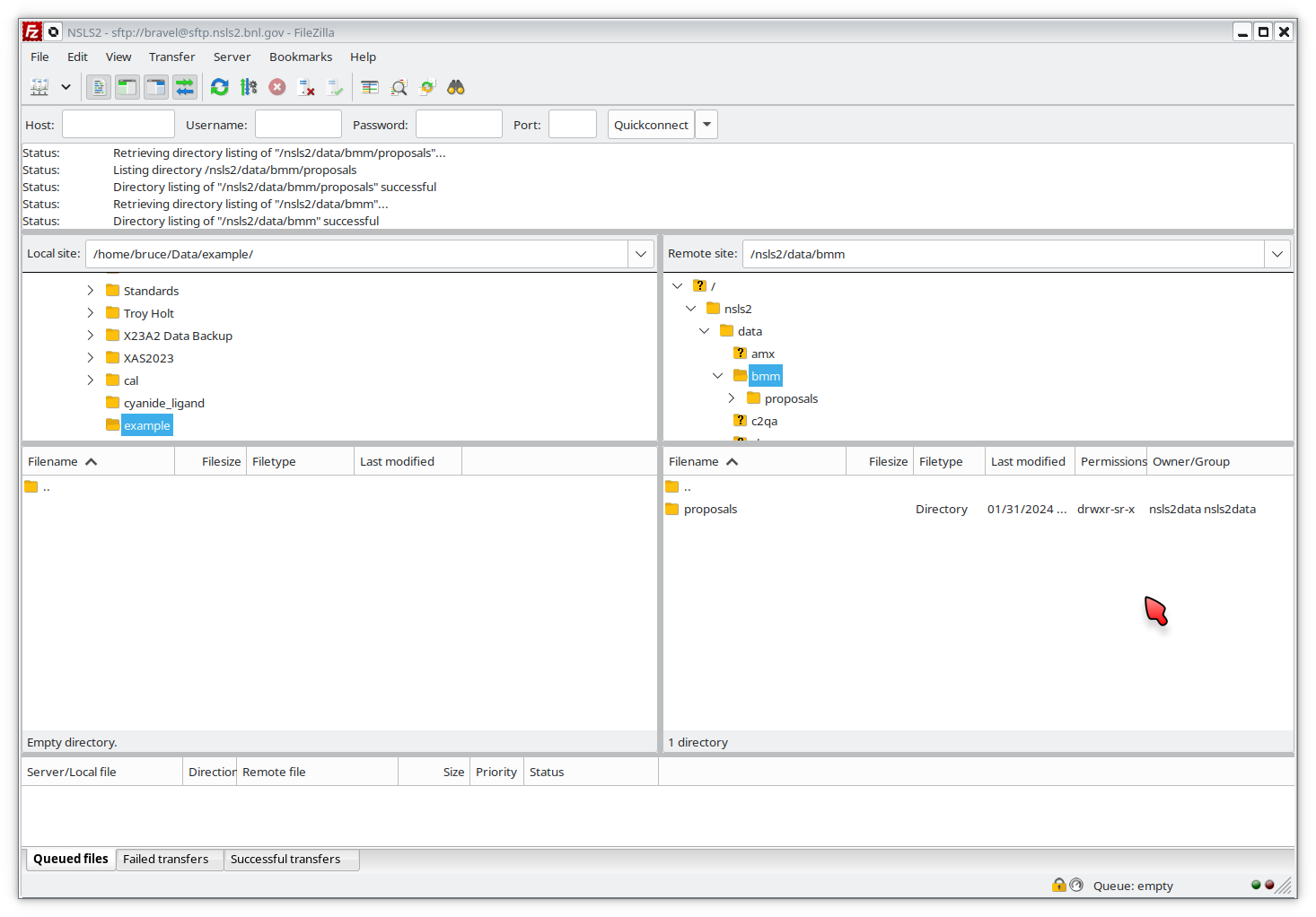Open the Quickconnect history dropdown
Image resolution: width=1316 pixels, height=917 pixels.
coord(706,124)
